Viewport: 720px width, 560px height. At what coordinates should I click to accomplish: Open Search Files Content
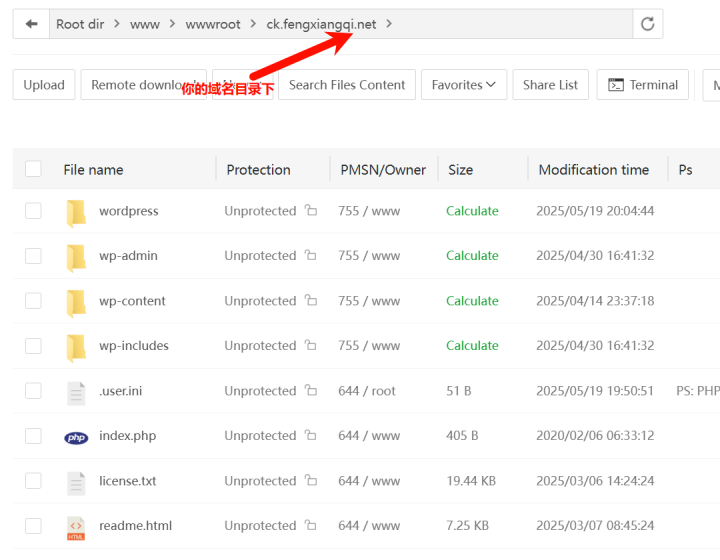coord(347,84)
